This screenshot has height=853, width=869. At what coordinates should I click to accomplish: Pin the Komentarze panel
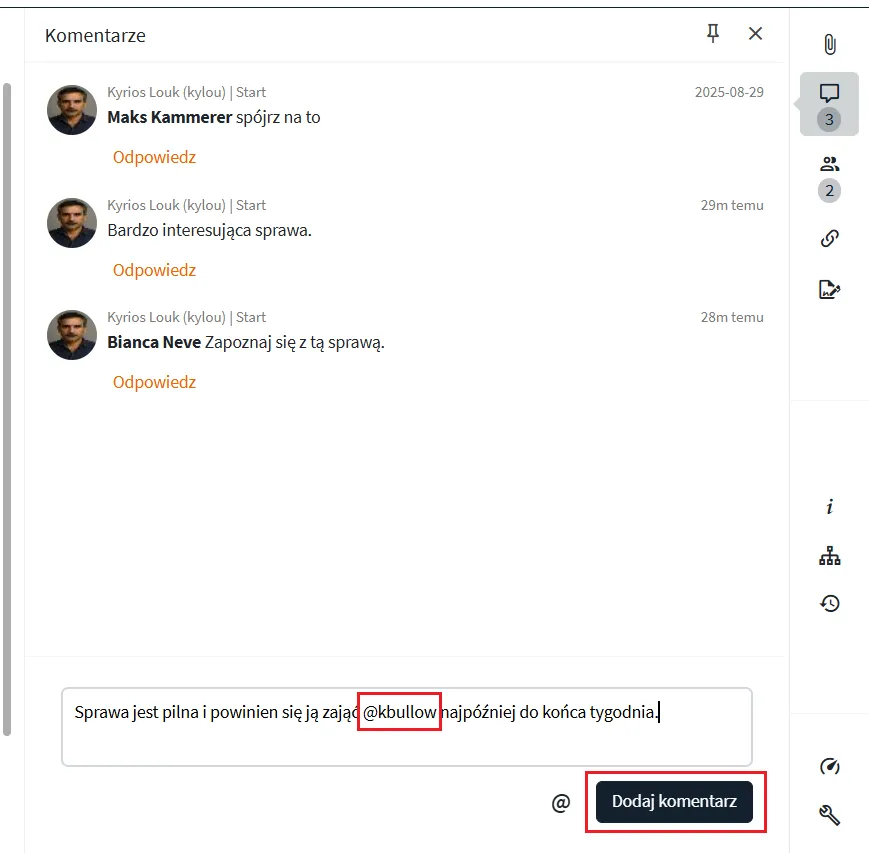click(713, 34)
